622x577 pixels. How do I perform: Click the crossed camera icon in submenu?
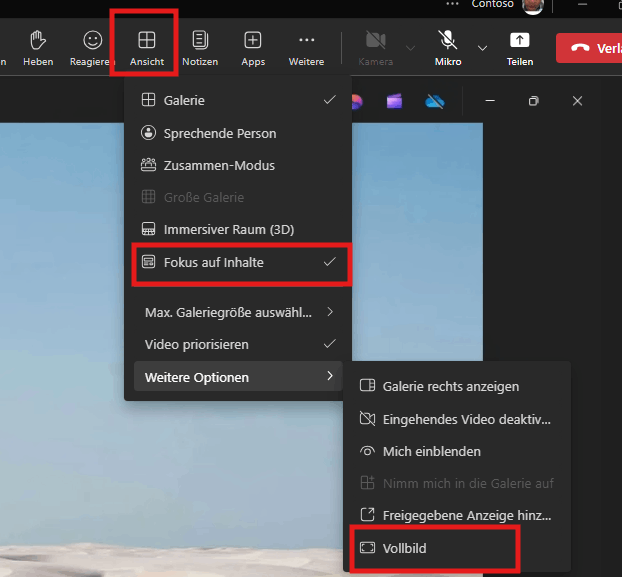tap(367, 419)
